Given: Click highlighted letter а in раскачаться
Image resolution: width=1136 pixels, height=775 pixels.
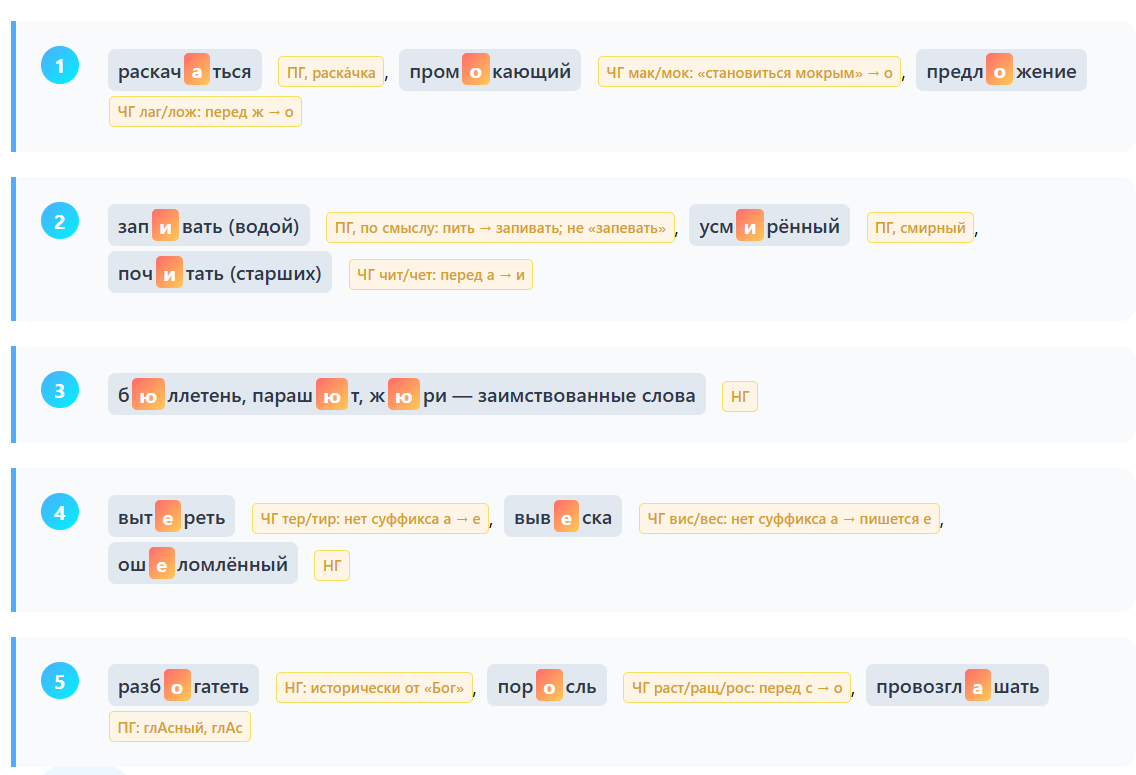Looking at the screenshot, I should pyautogui.click(x=196, y=70).
